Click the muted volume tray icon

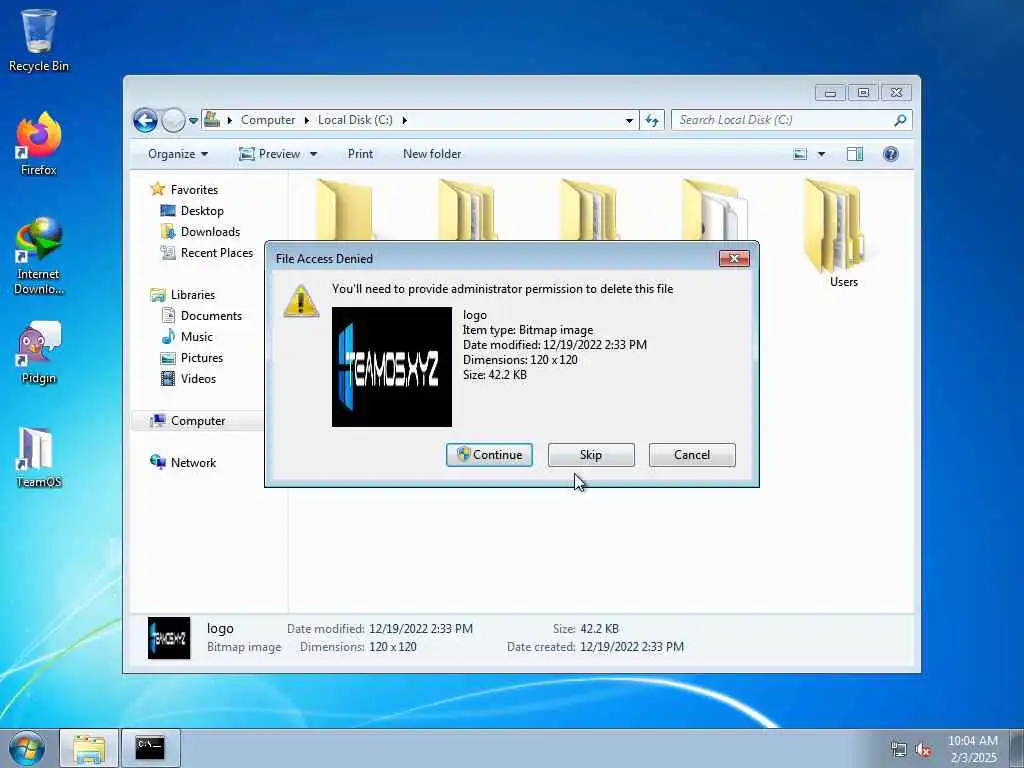(x=923, y=749)
